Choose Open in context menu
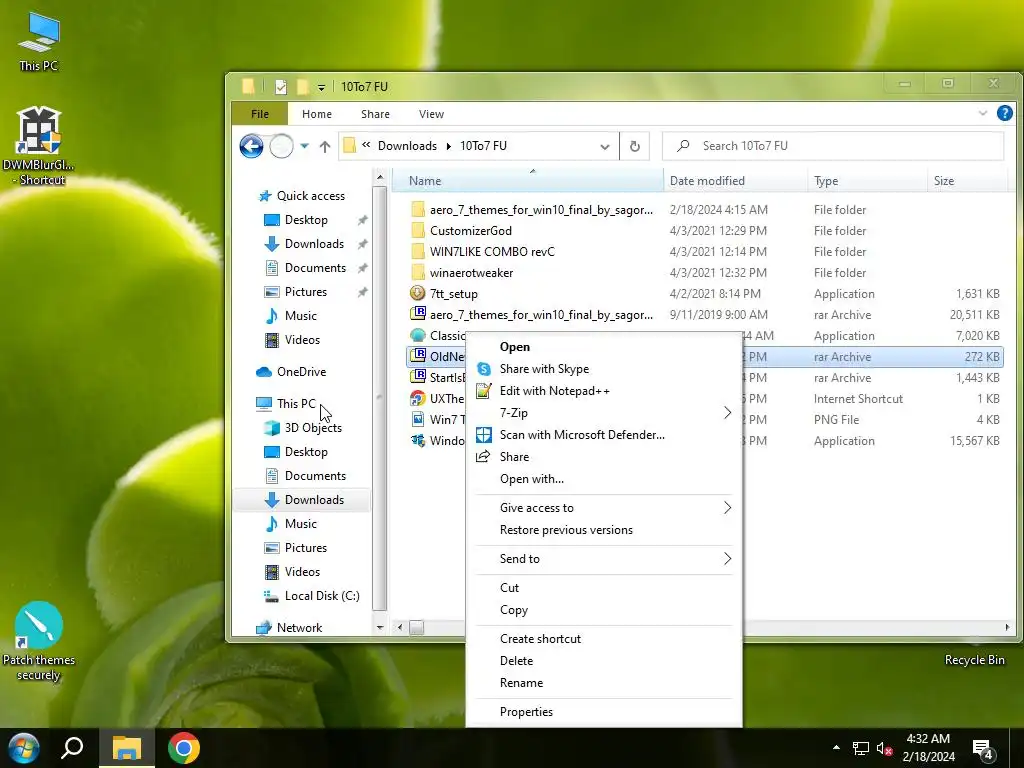1024x768 pixels. pos(604,347)
